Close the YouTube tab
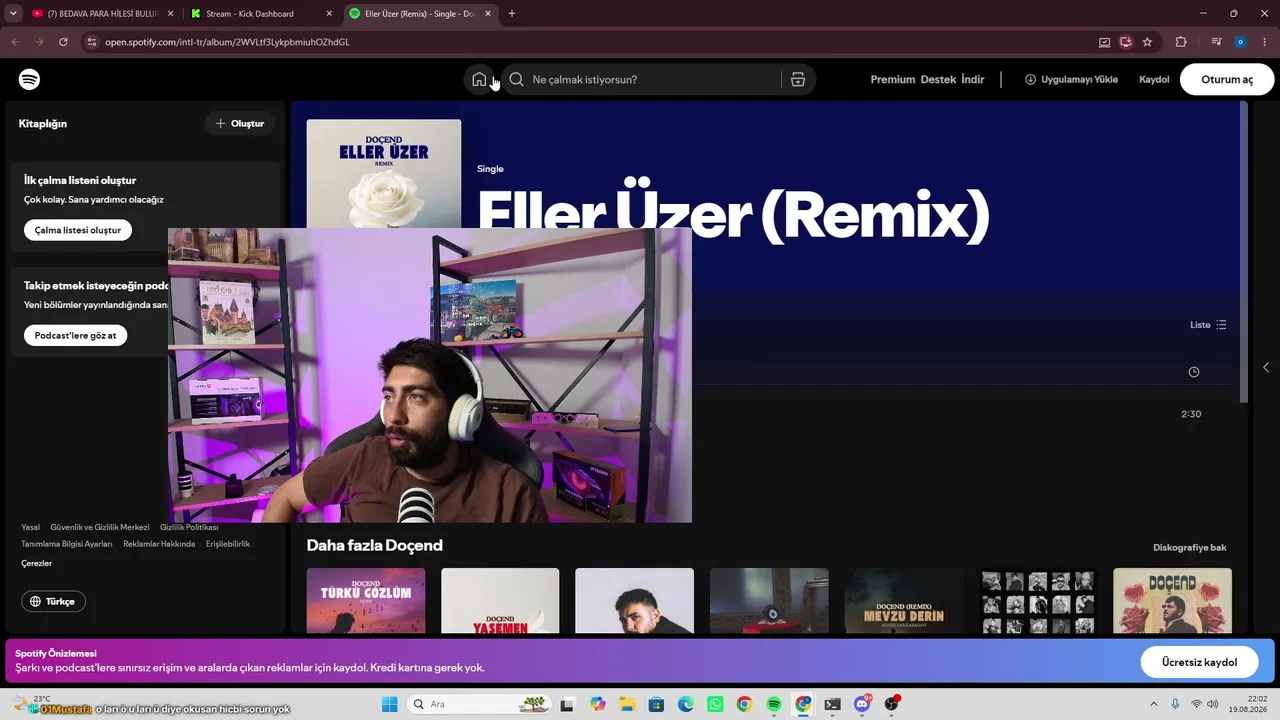 point(170,14)
